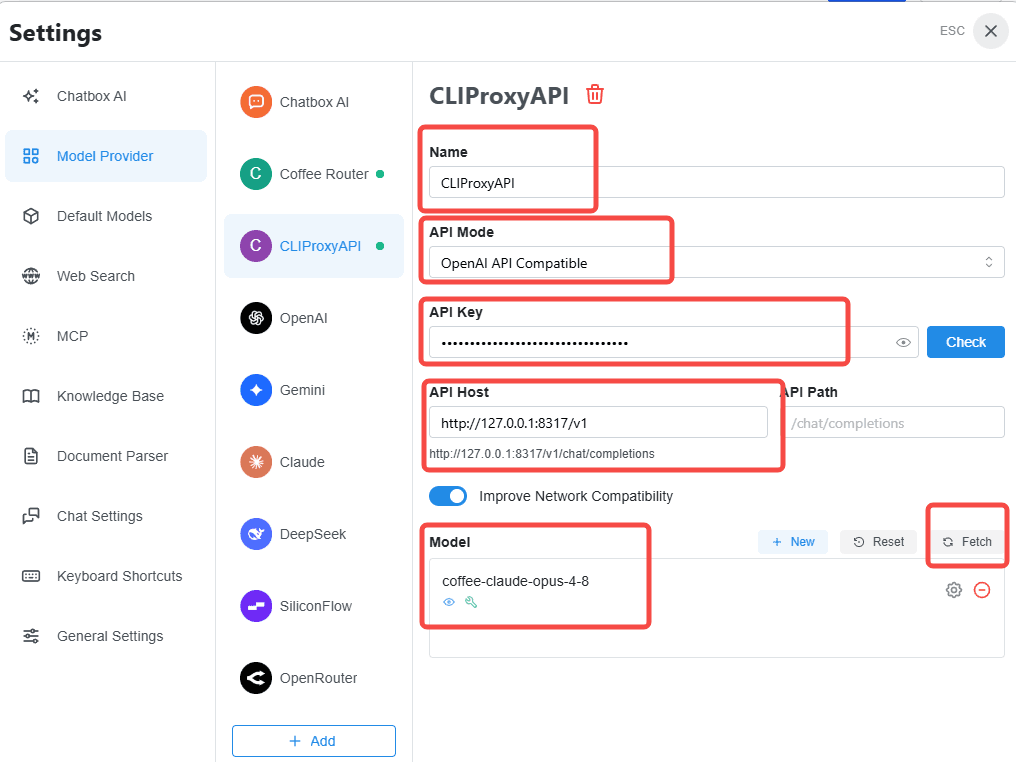This screenshot has width=1016, height=762.
Task: Click the Name input field
Action: tap(717, 183)
